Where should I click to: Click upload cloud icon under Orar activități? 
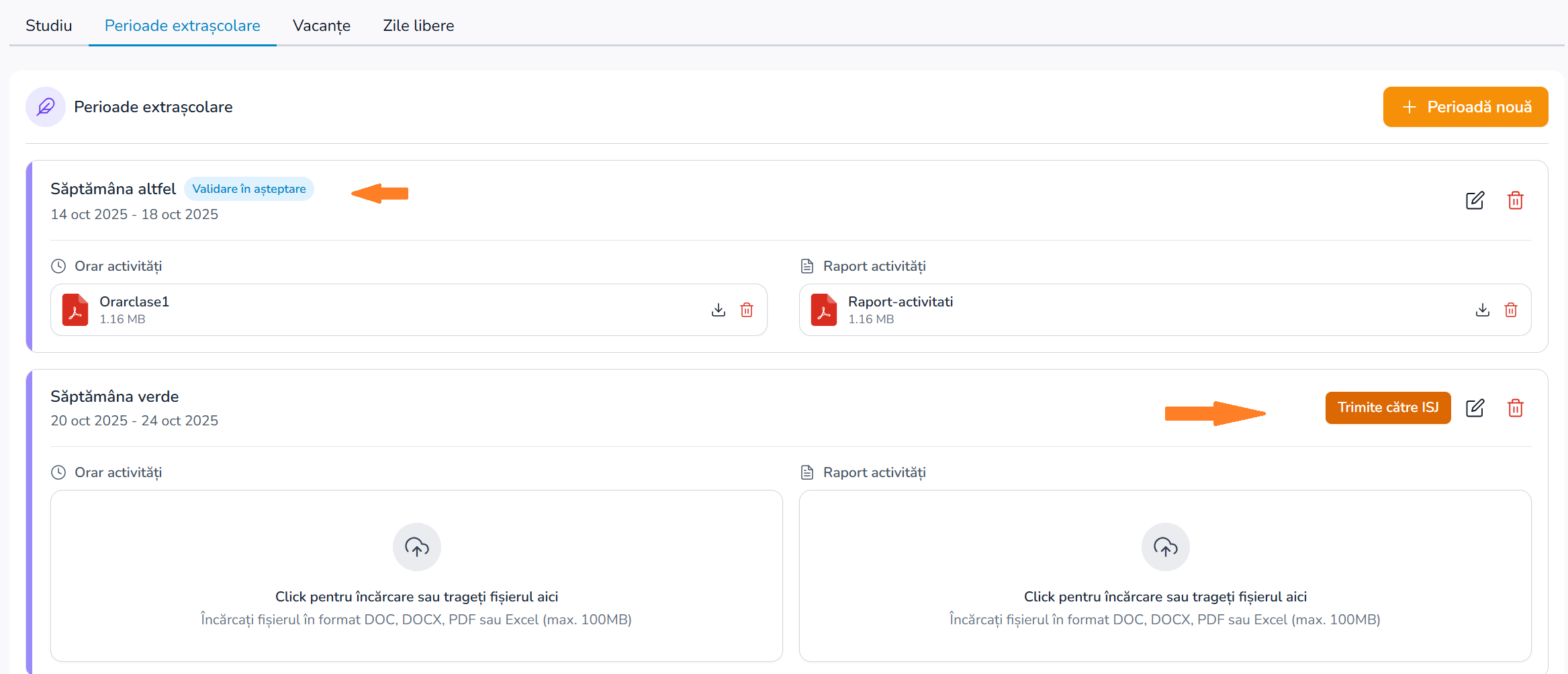pyautogui.click(x=416, y=547)
